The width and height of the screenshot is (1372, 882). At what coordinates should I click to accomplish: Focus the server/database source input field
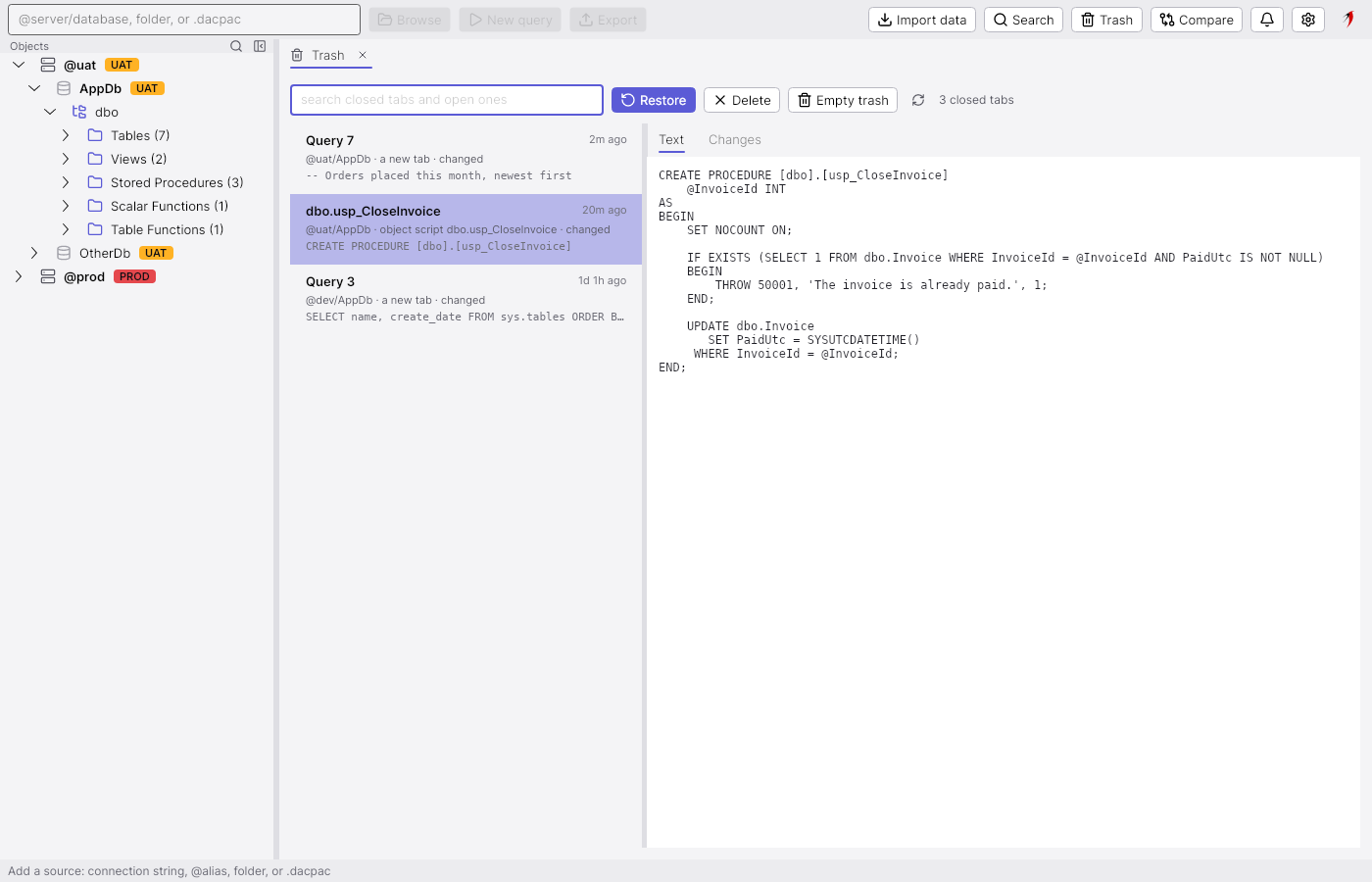pos(184,20)
